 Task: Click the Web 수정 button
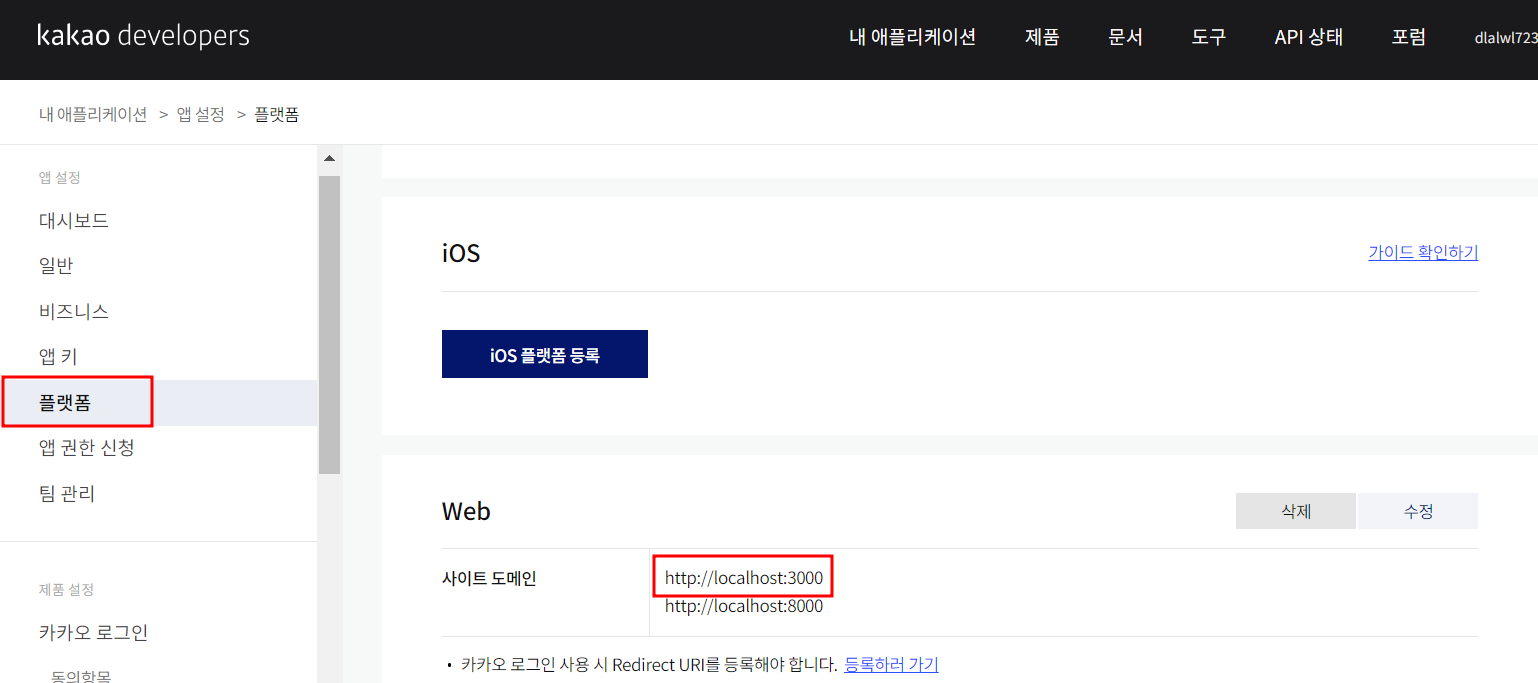click(x=1418, y=511)
